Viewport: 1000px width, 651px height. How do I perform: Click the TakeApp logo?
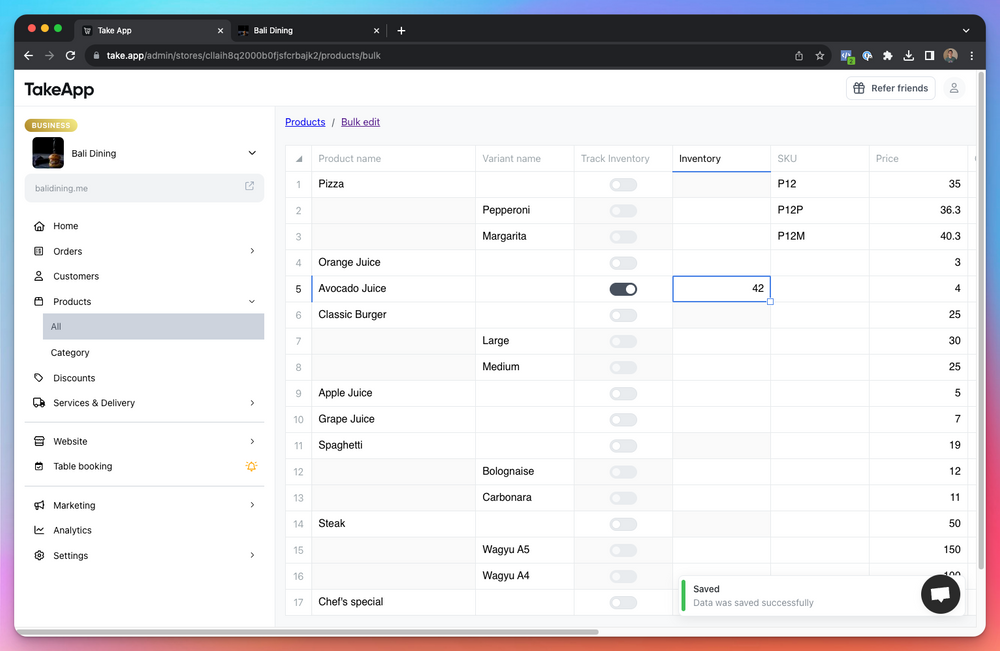59,89
